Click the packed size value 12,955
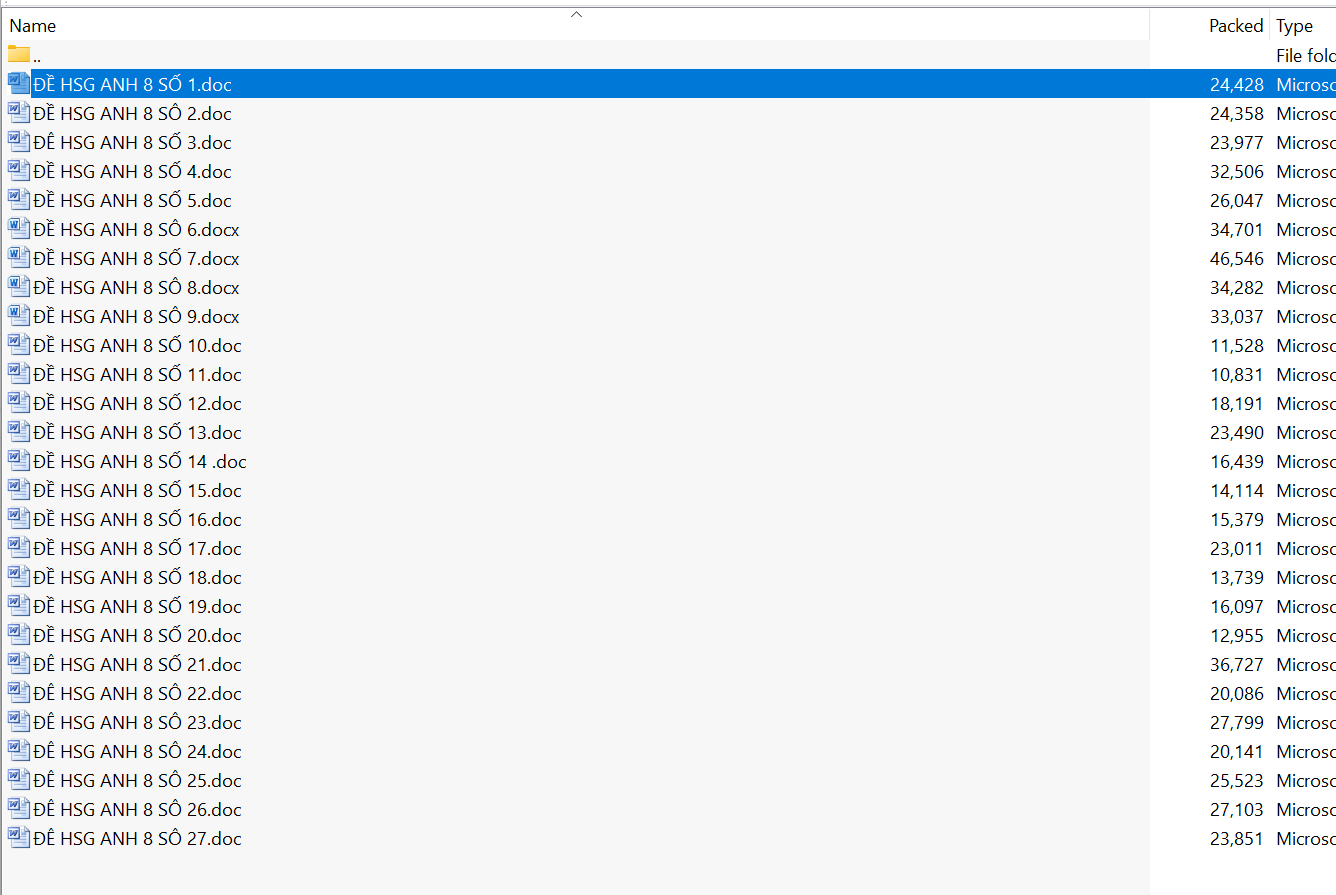 [x=1237, y=636]
